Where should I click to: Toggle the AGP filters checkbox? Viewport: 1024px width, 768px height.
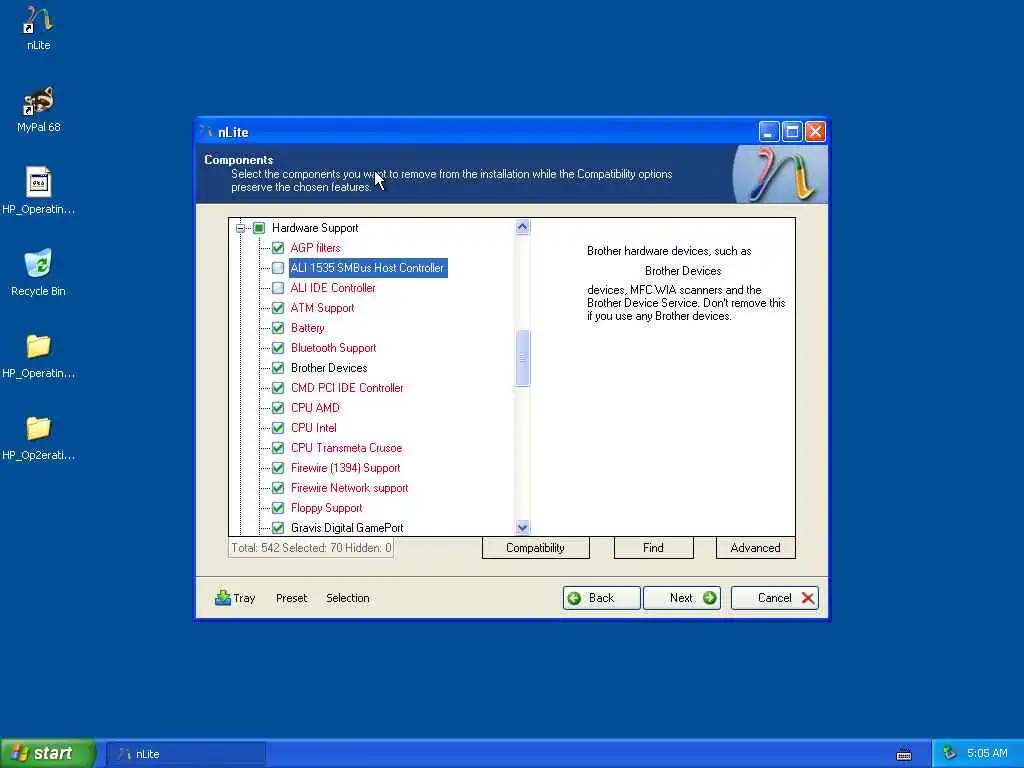(x=278, y=248)
